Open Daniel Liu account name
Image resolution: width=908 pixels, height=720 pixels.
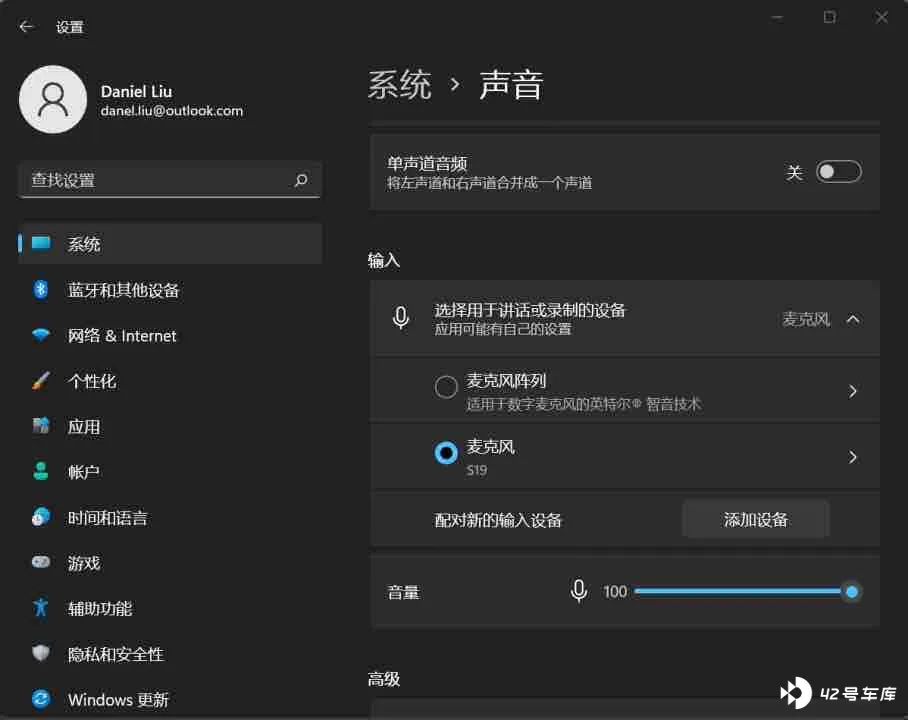coord(136,92)
